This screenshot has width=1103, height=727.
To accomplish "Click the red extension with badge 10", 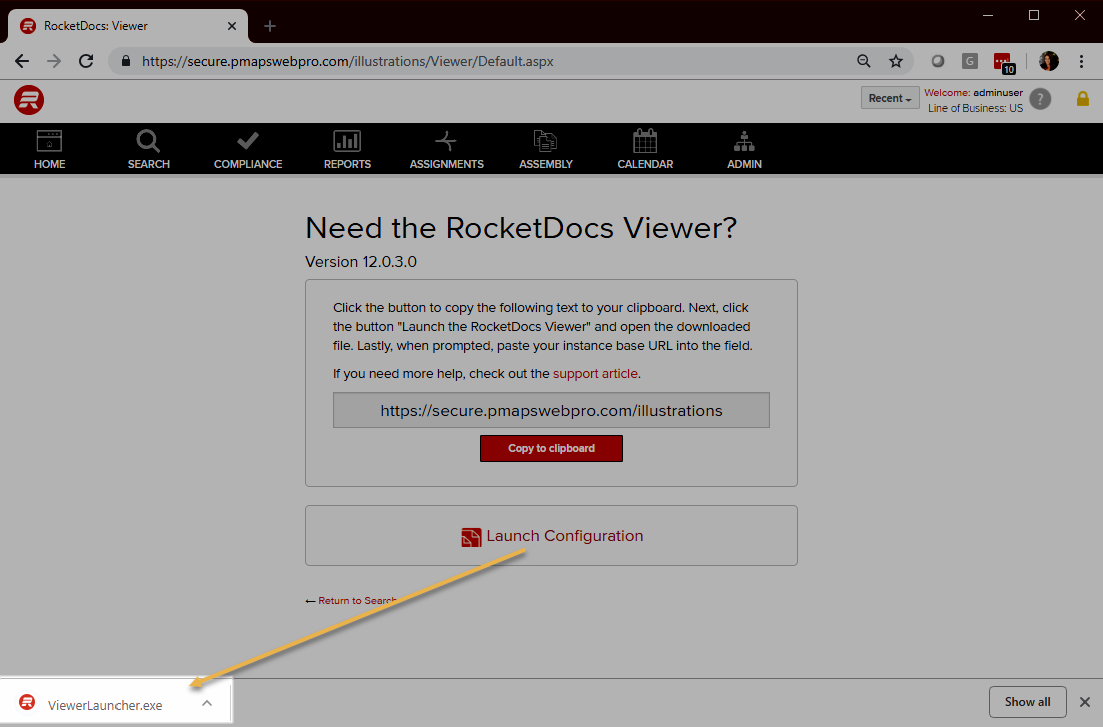I will coord(1003,62).
